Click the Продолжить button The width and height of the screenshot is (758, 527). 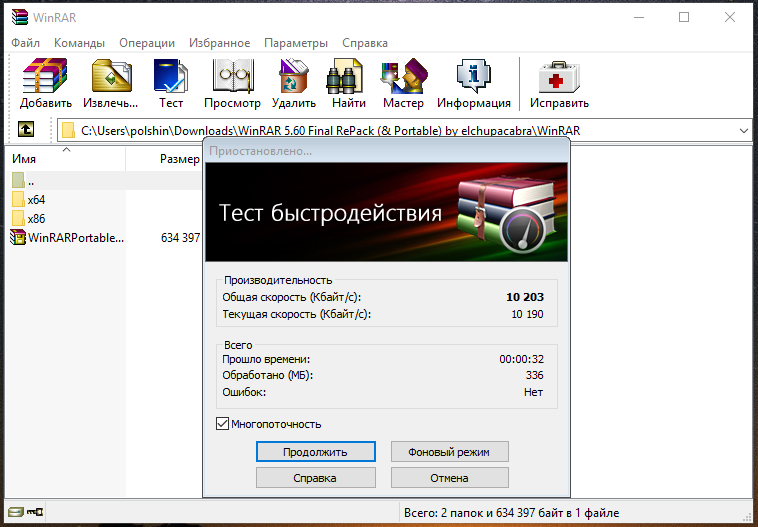pos(316,452)
